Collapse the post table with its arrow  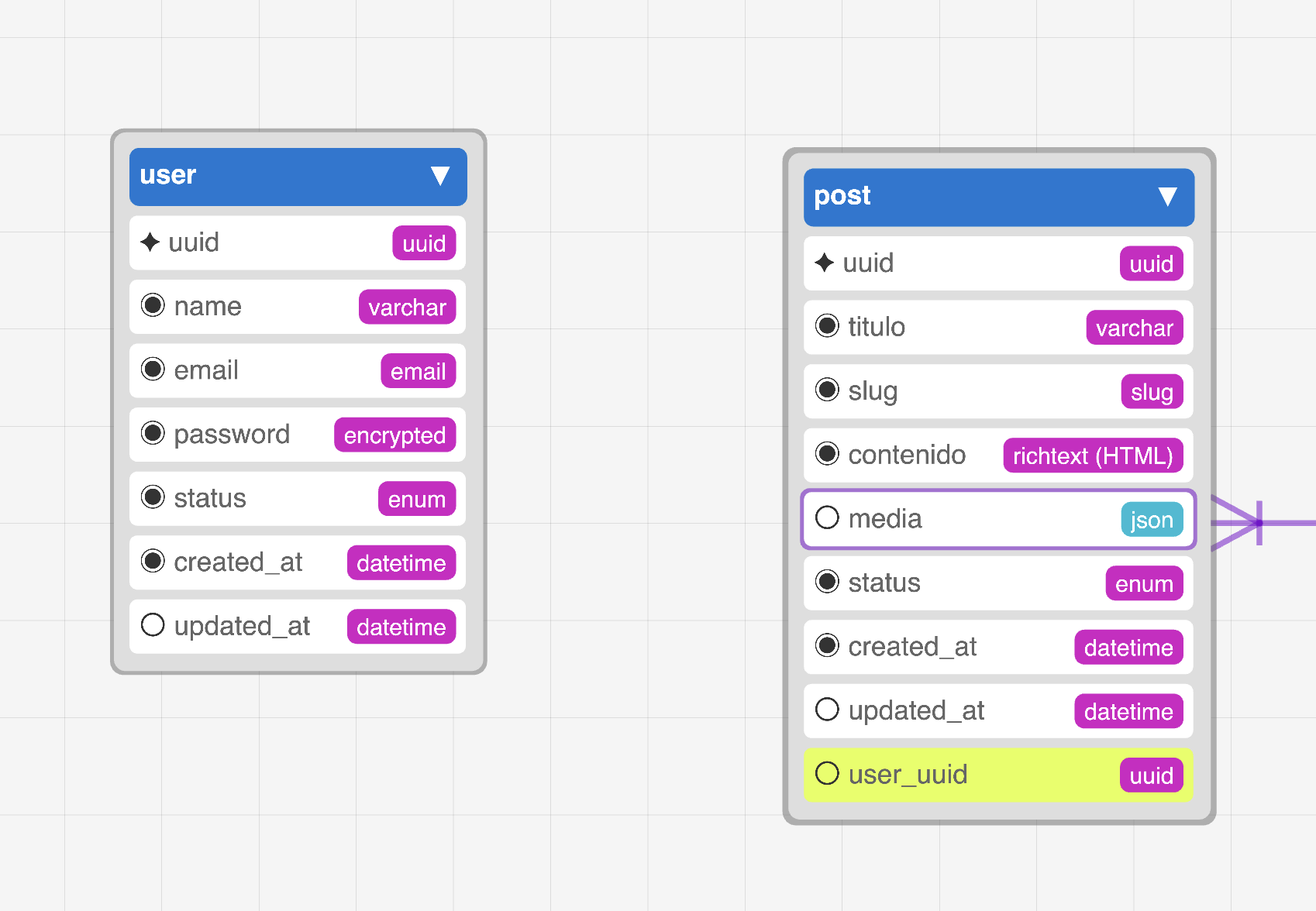tap(1167, 197)
